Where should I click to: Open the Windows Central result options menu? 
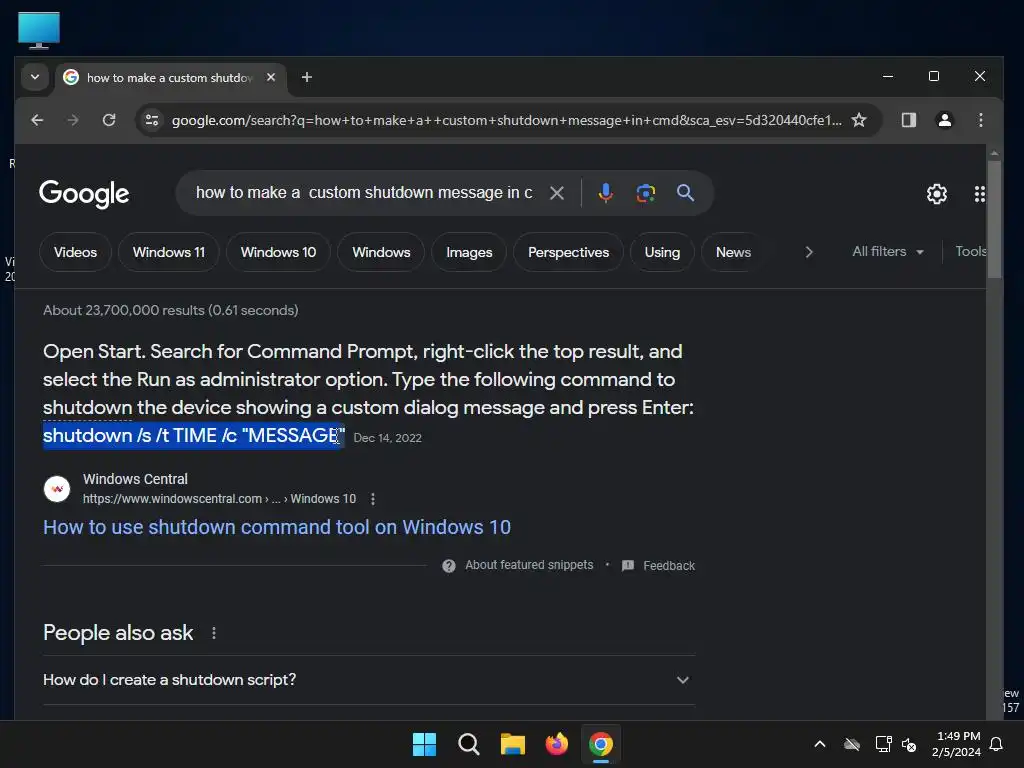(x=372, y=499)
